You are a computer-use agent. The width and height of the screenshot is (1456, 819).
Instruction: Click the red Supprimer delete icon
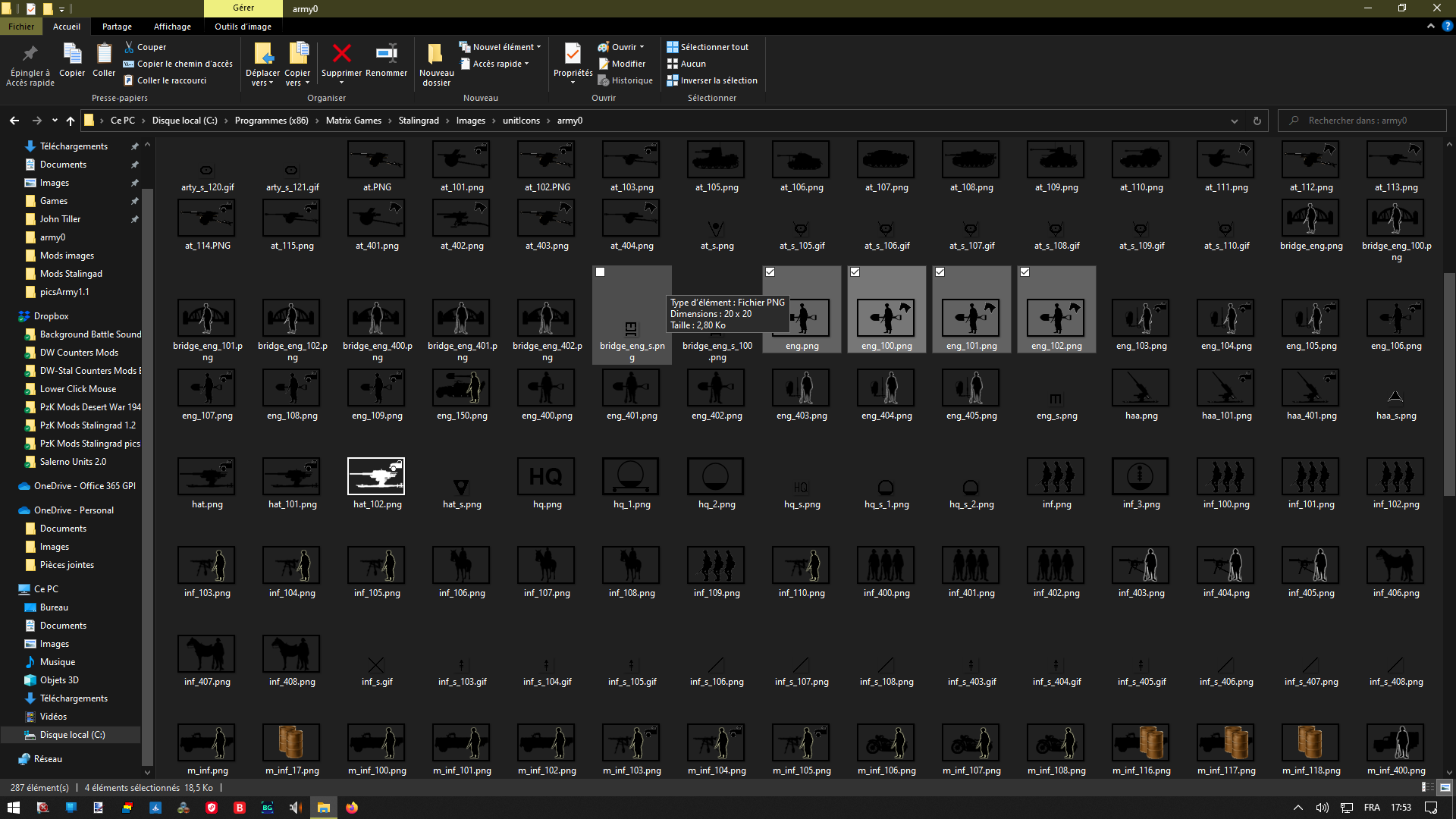point(341,54)
